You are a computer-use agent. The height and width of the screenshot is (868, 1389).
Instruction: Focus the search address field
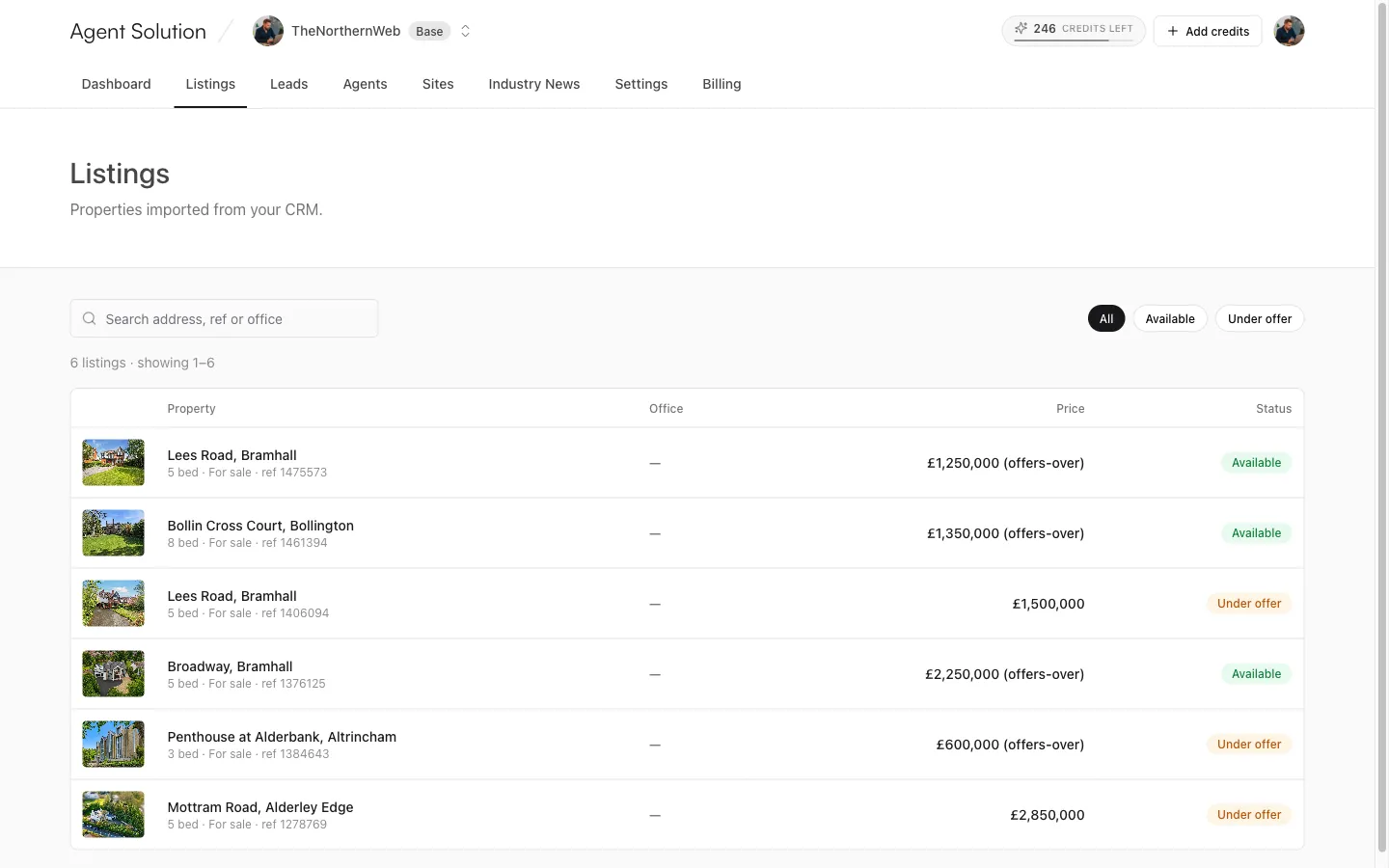(x=224, y=318)
